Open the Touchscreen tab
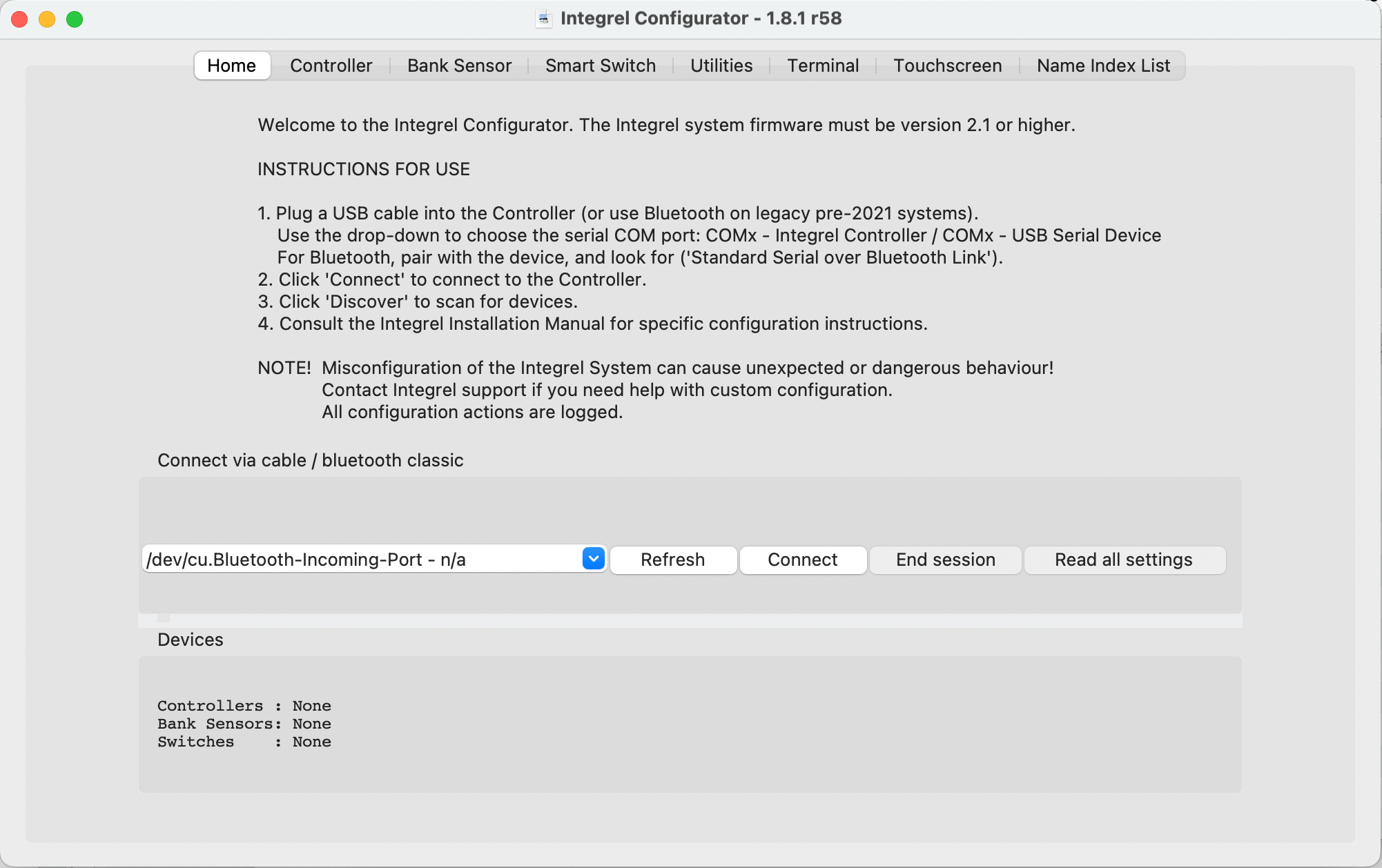The image size is (1382, 868). (x=948, y=66)
